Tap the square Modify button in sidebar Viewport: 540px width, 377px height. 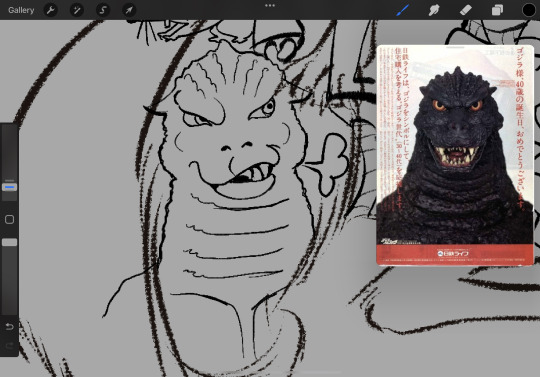9,220
